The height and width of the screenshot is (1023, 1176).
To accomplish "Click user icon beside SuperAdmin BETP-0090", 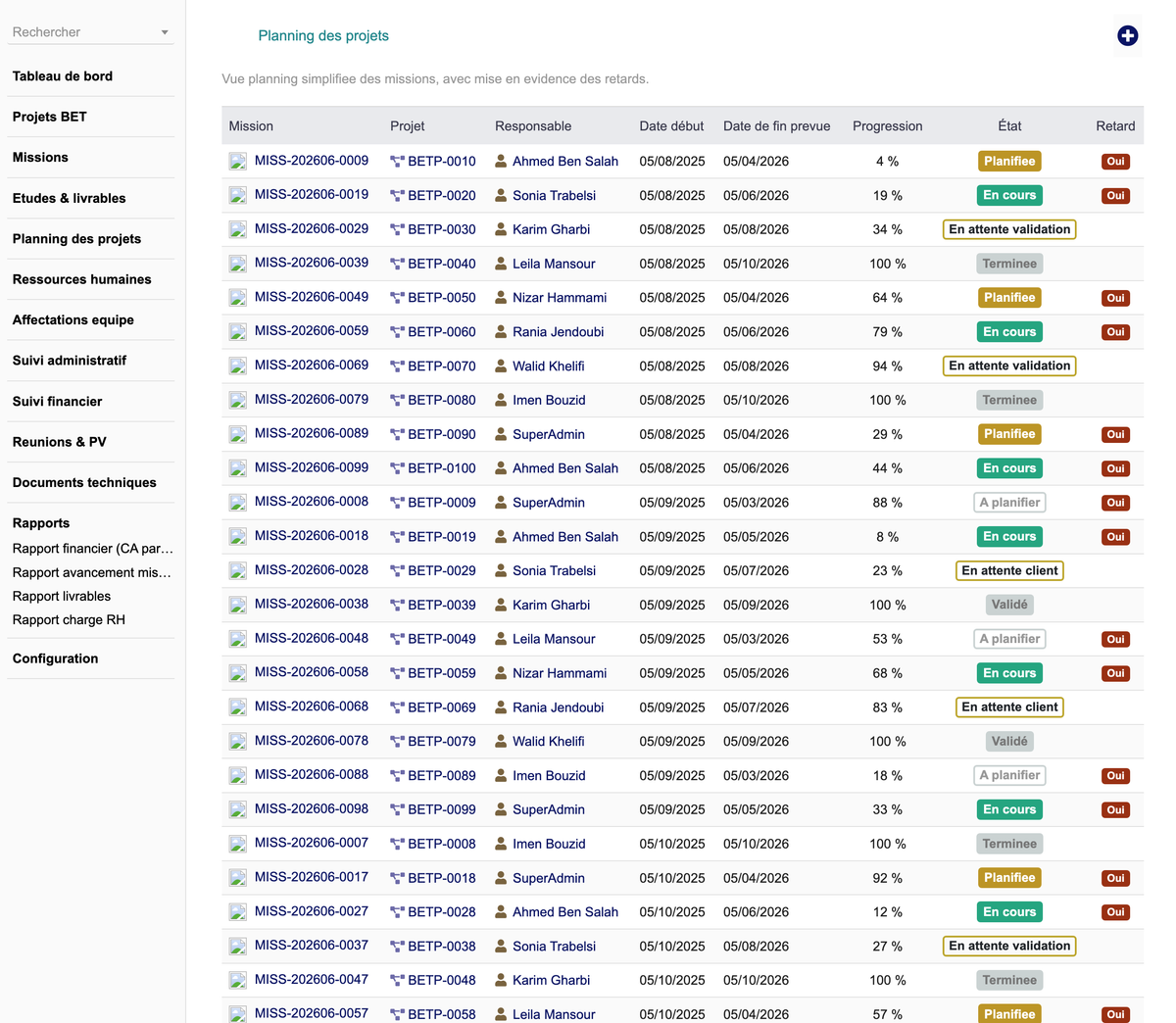I will [501, 434].
